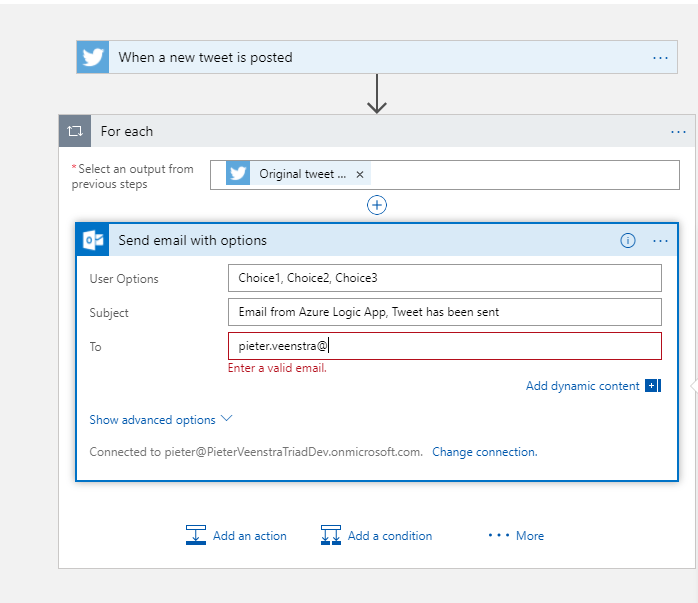Open the For each ellipsis menu
This screenshot has height=603, width=698.
coord(678,132)
